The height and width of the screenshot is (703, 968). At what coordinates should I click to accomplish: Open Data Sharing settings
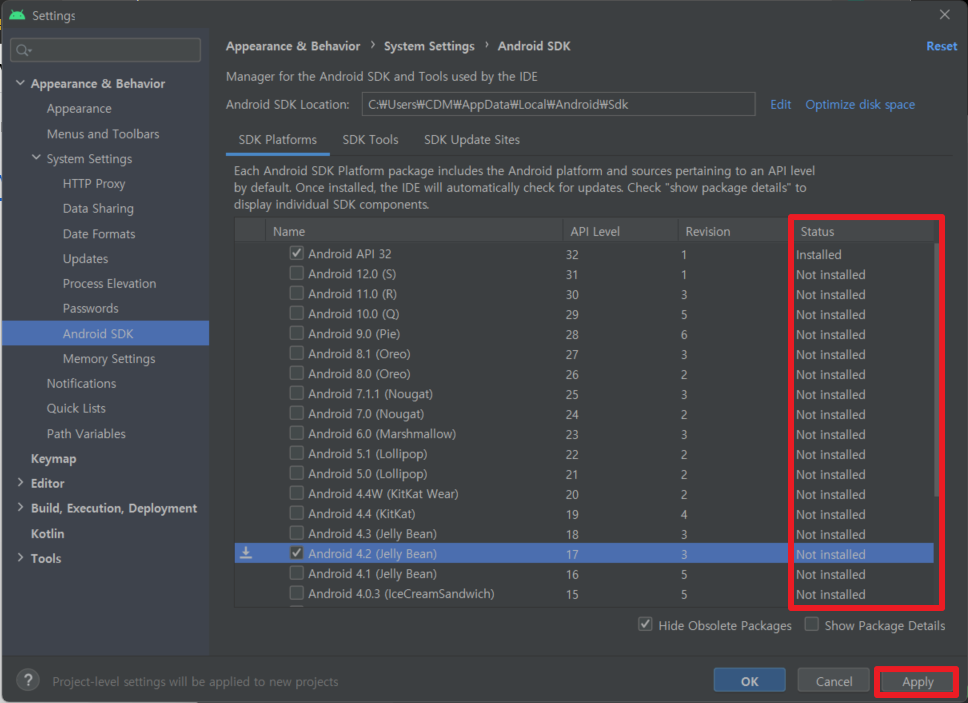(x=98, y=208)
